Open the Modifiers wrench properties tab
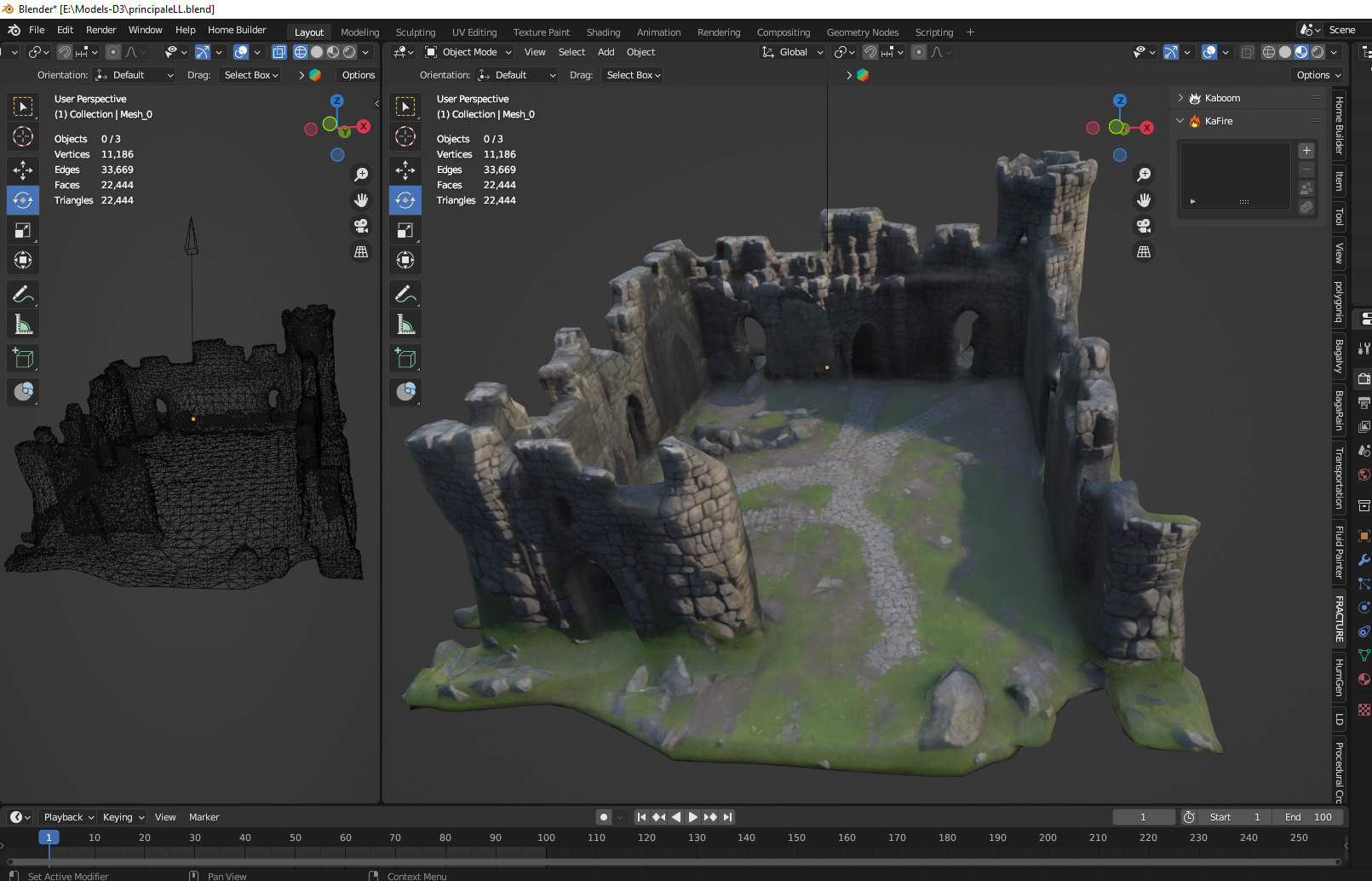Screen dimensions: 1372x881 coord(1363,560)
